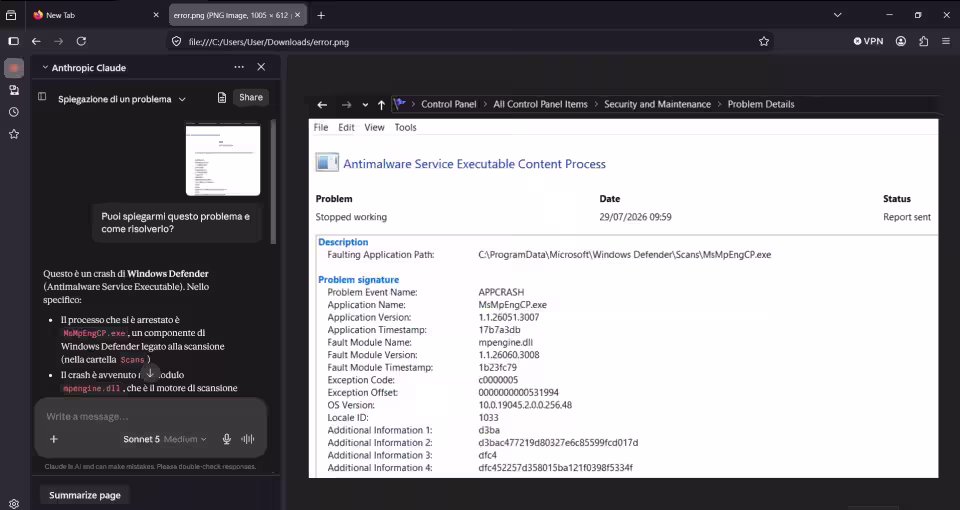Open the list all tabs dropdown

point(838,15)
